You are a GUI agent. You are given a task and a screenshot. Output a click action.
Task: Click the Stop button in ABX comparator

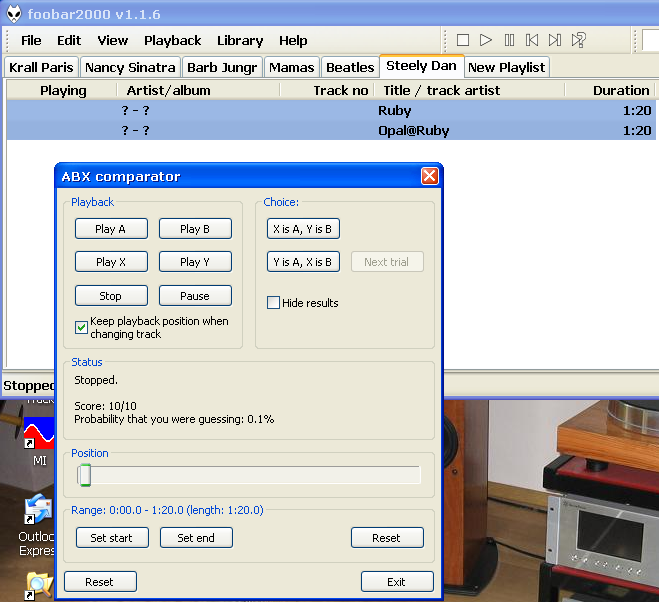(x=111, y=296)
